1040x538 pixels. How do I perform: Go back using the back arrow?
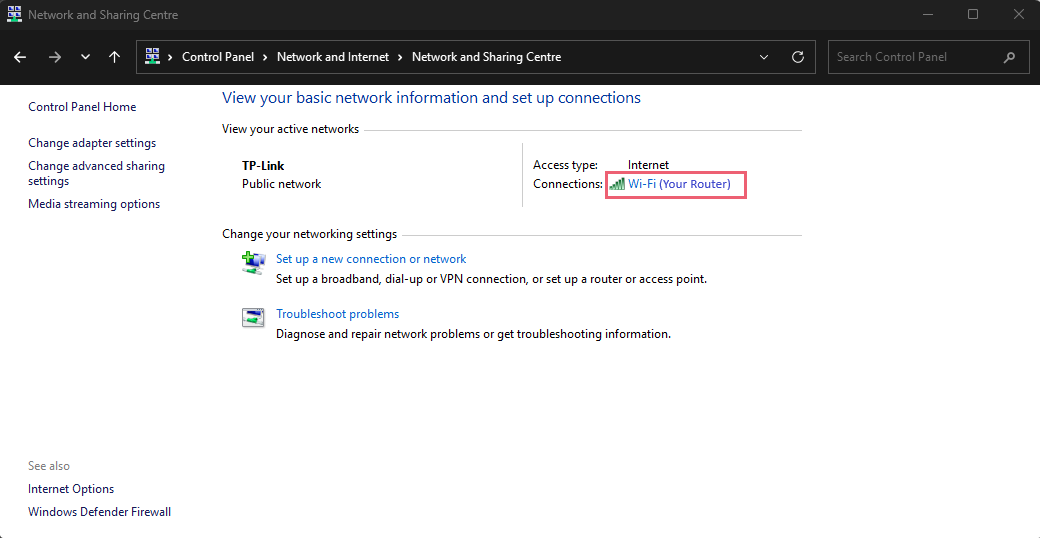click(20, 57)
